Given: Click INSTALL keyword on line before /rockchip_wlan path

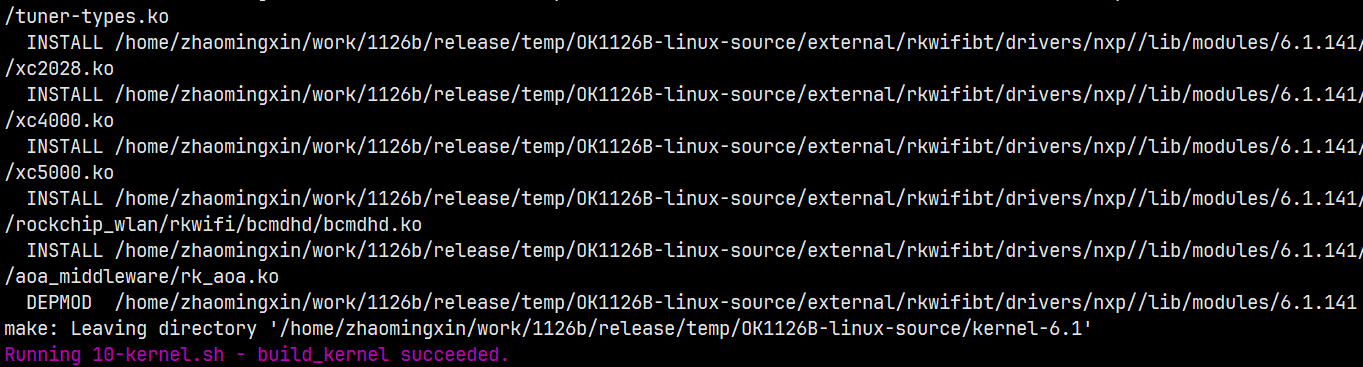Looking at the screenshot, I should coord(65,199).
